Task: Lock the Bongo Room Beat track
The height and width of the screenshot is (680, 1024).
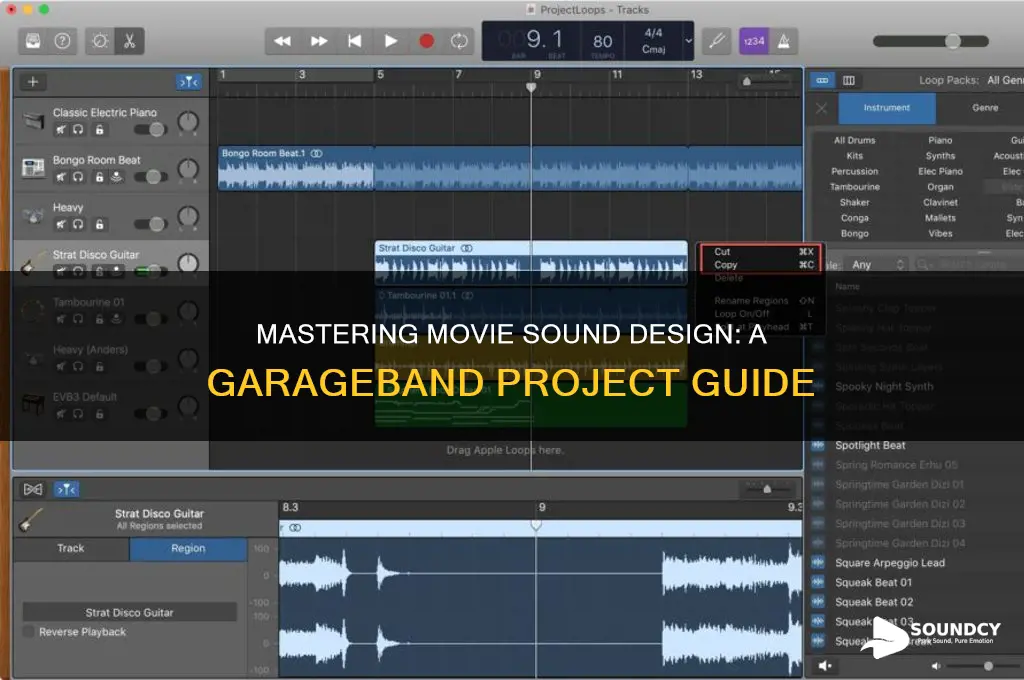Action: (x=99, y=177)
